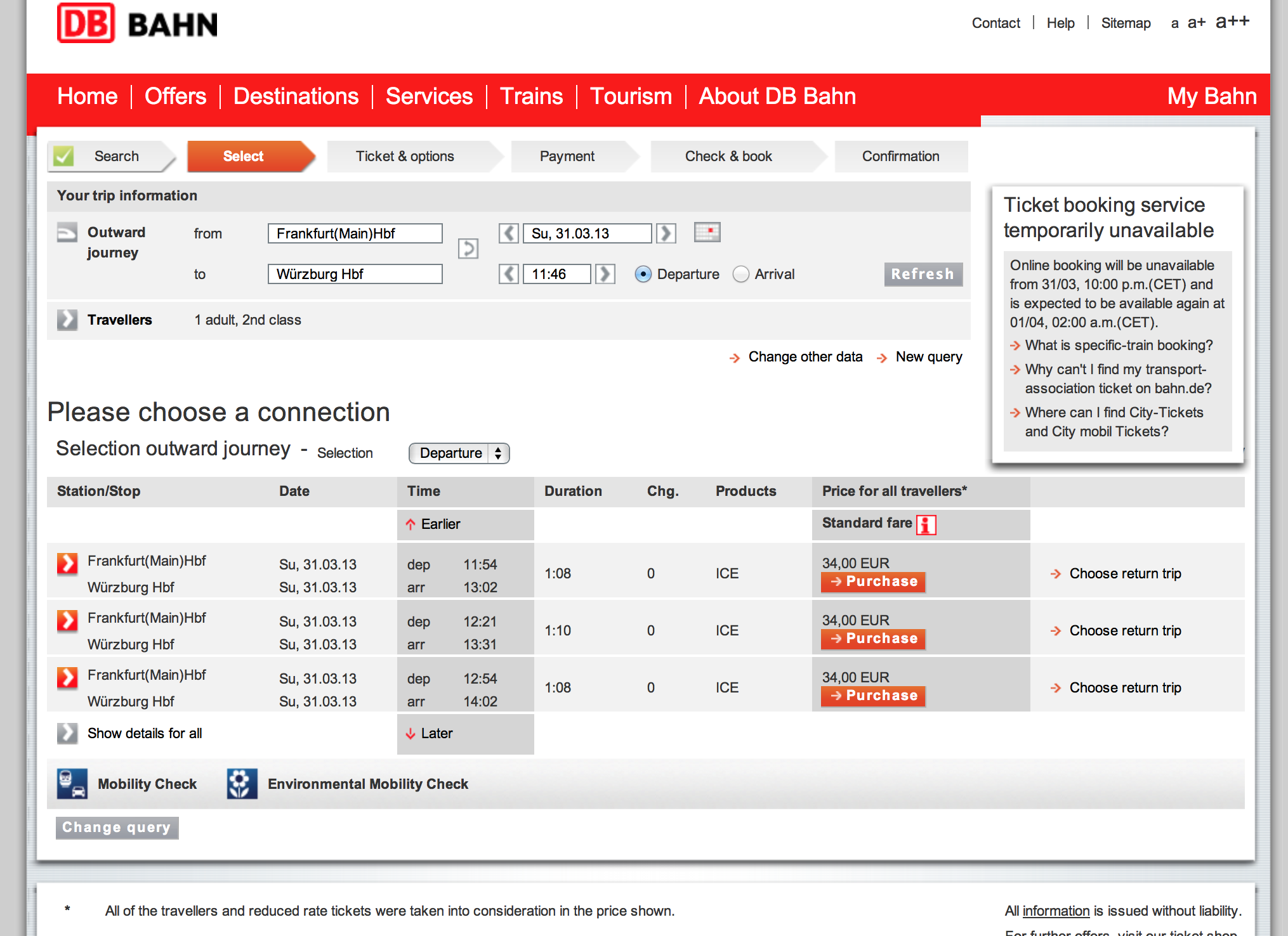Open the information liability link
This screenshot has width=1288, height=936.
tap(1056, 911)
